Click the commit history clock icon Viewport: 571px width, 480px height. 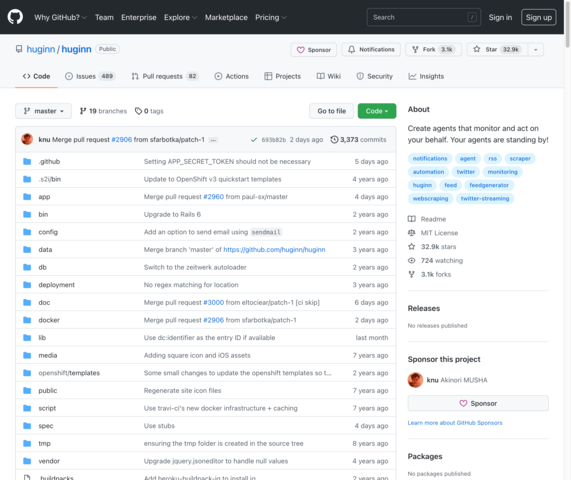334,139
